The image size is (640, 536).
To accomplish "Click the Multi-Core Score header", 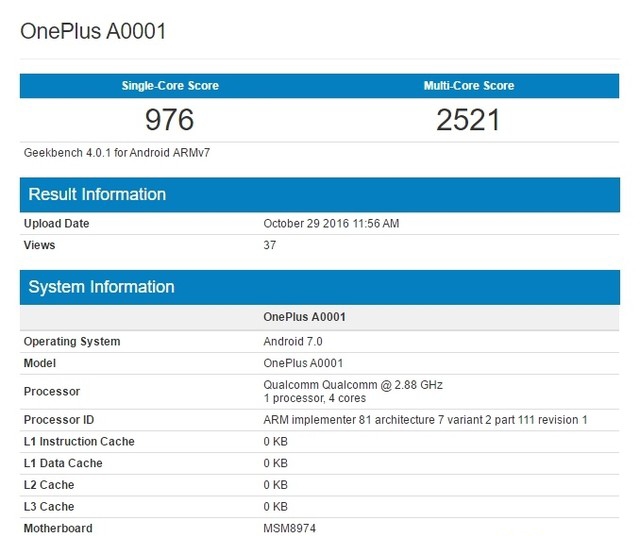I will coord(469,86).
